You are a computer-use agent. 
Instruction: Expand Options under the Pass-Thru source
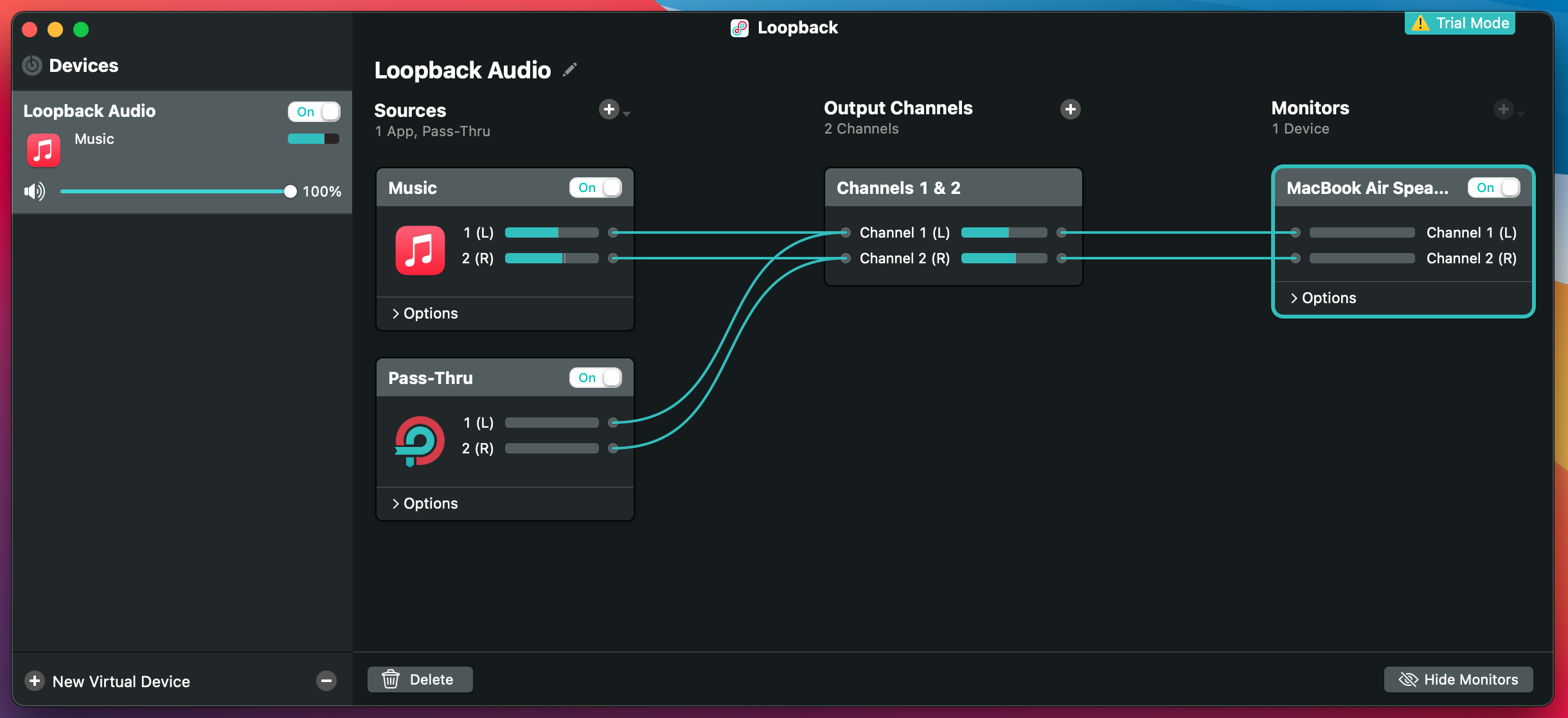pos(425,503)
